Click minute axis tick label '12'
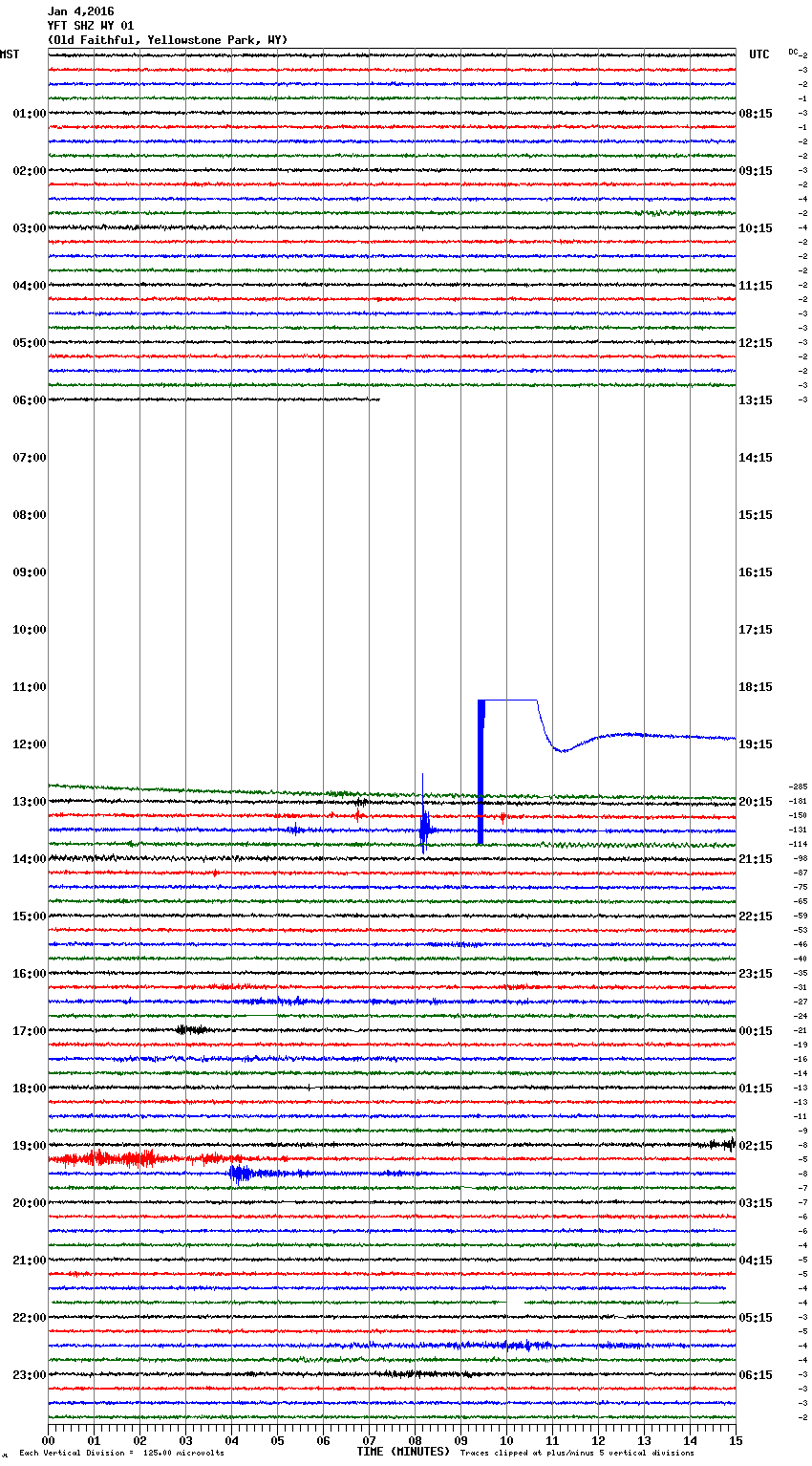The width and height of the screenshot is (812, 1466). coord(598,1440)
